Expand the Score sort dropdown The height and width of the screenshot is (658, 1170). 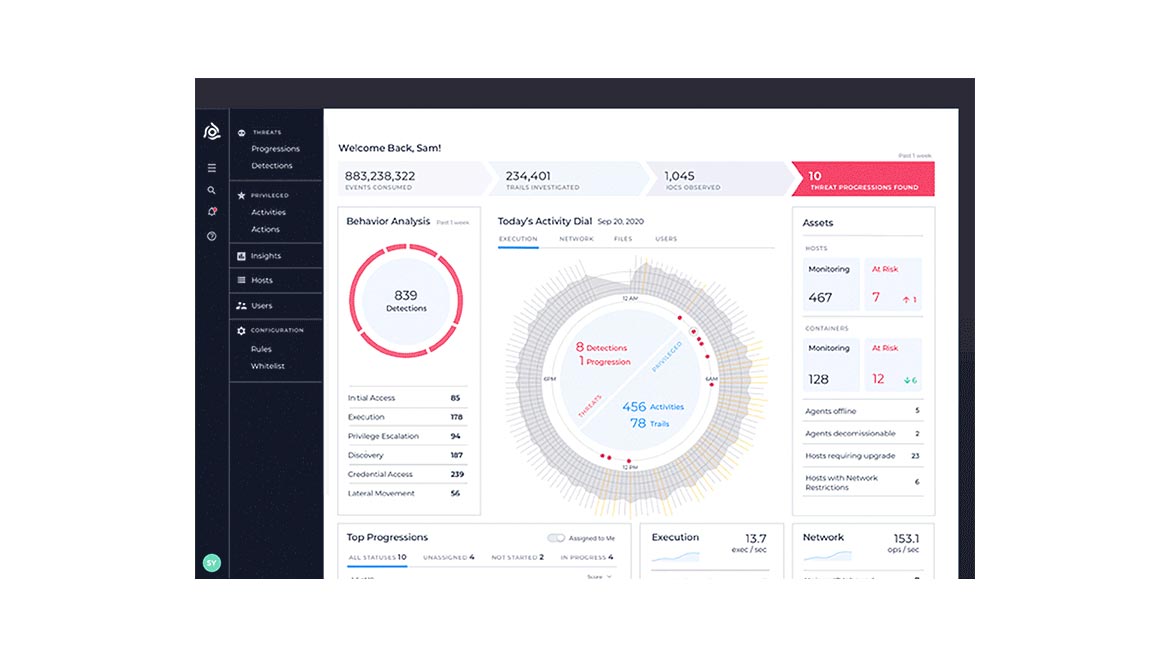coord(599,577)
